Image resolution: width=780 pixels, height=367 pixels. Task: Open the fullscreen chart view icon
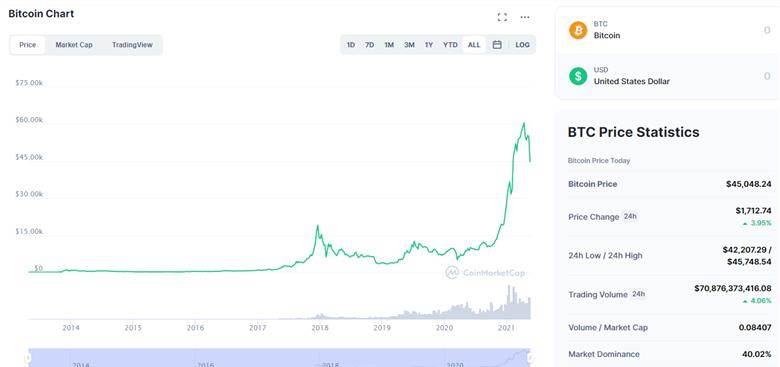[x=502, y=17]
